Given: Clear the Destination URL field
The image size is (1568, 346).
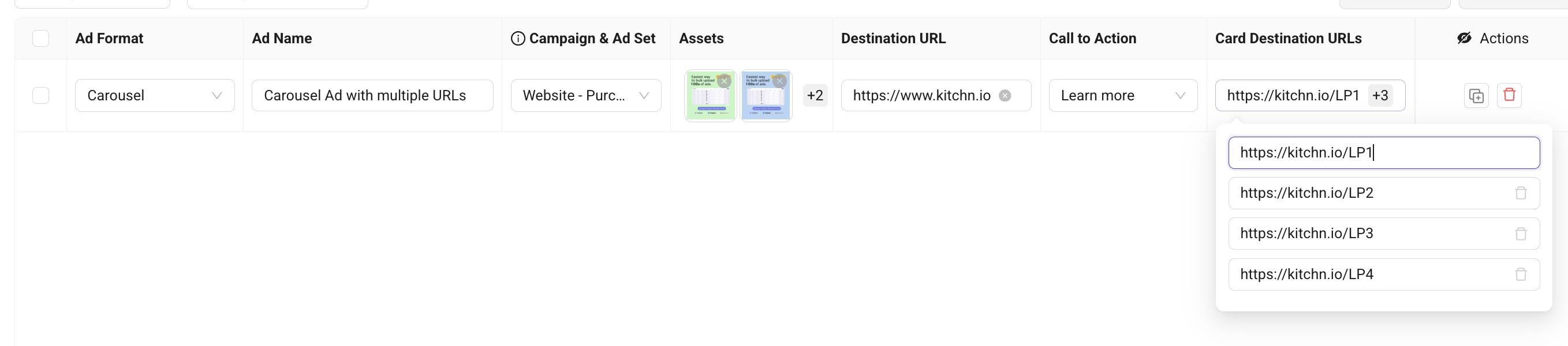Looking at the screenshot, I should (1005, 96).
